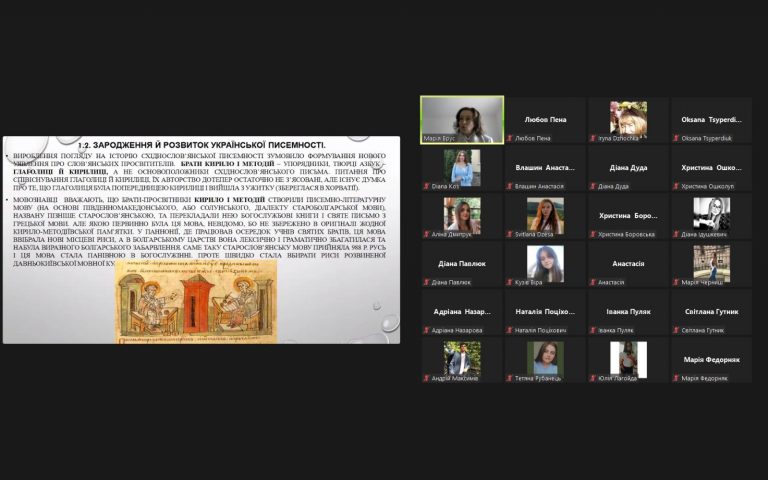Open Аліна Дмитрук participant tile
This screenshot has height=480, width=768.
coord(462,216)
